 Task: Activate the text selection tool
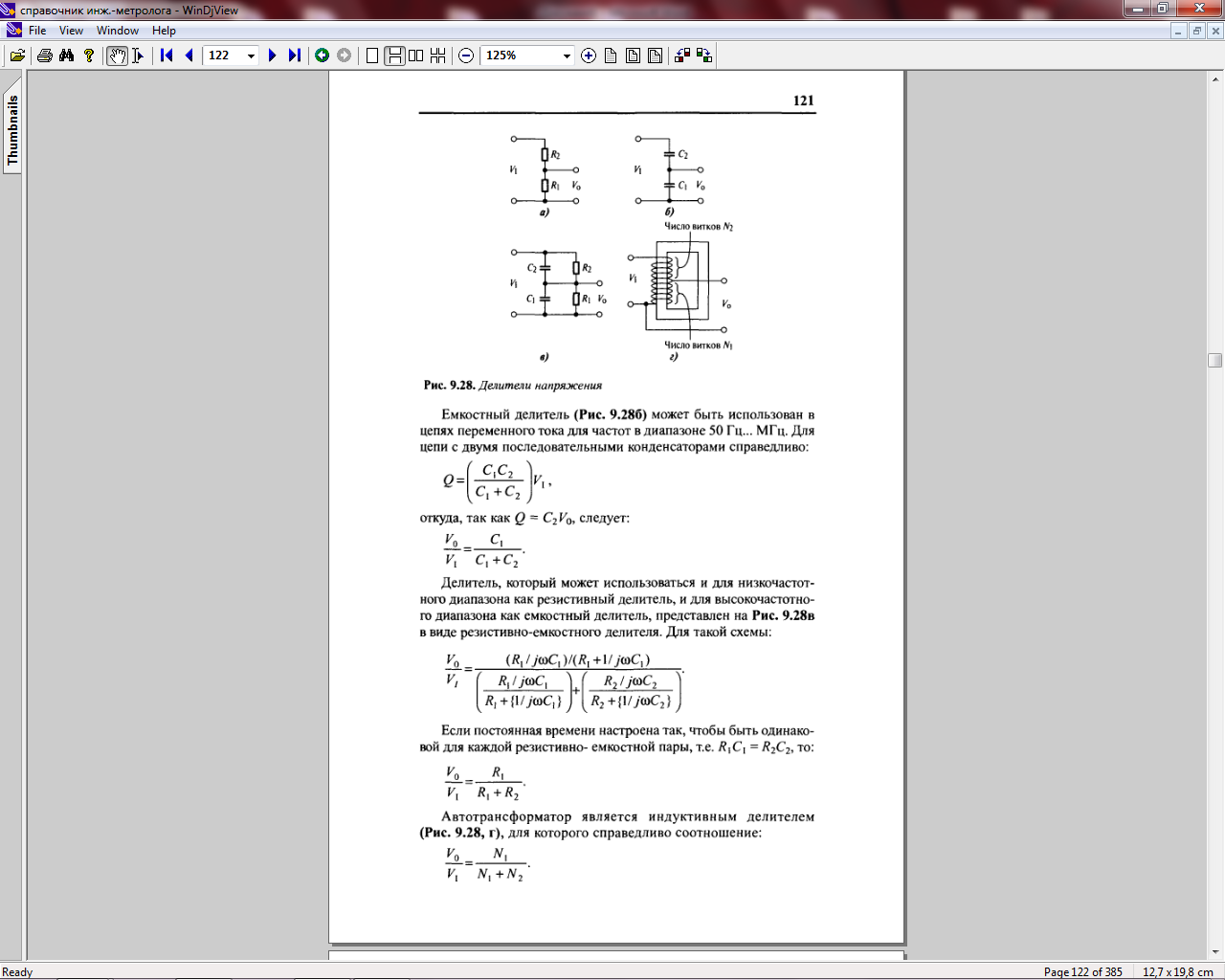(x=138, y=56)
